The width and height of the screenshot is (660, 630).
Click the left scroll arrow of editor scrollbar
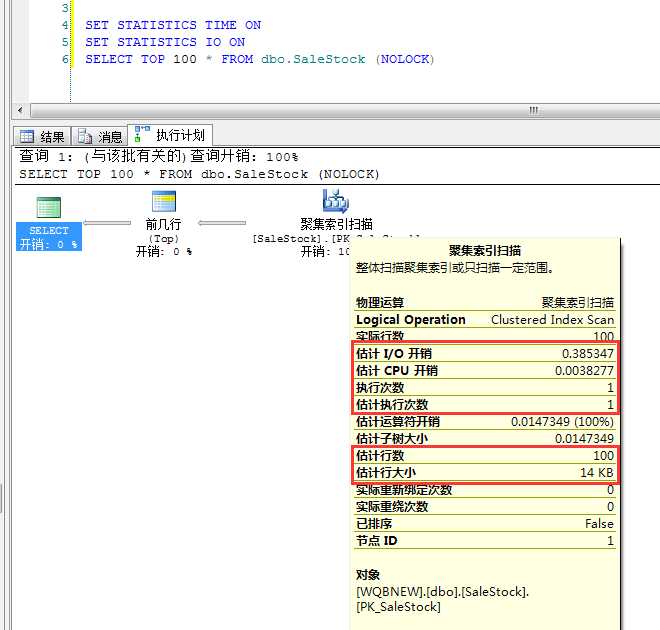[20, 111]
